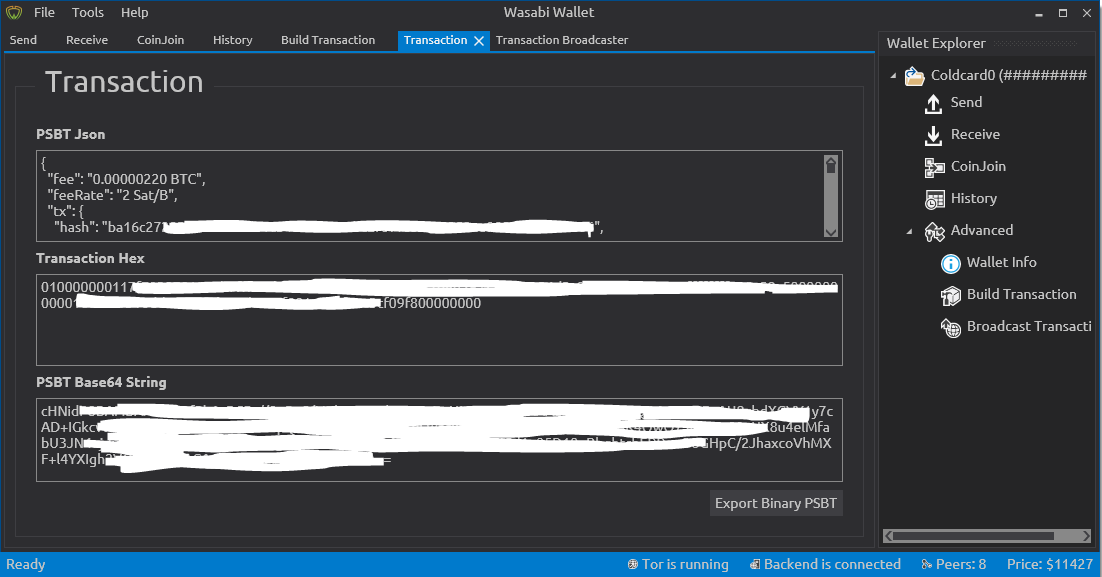Switch to the History tab
The image size is (1102, 577).
pos(233,40)
